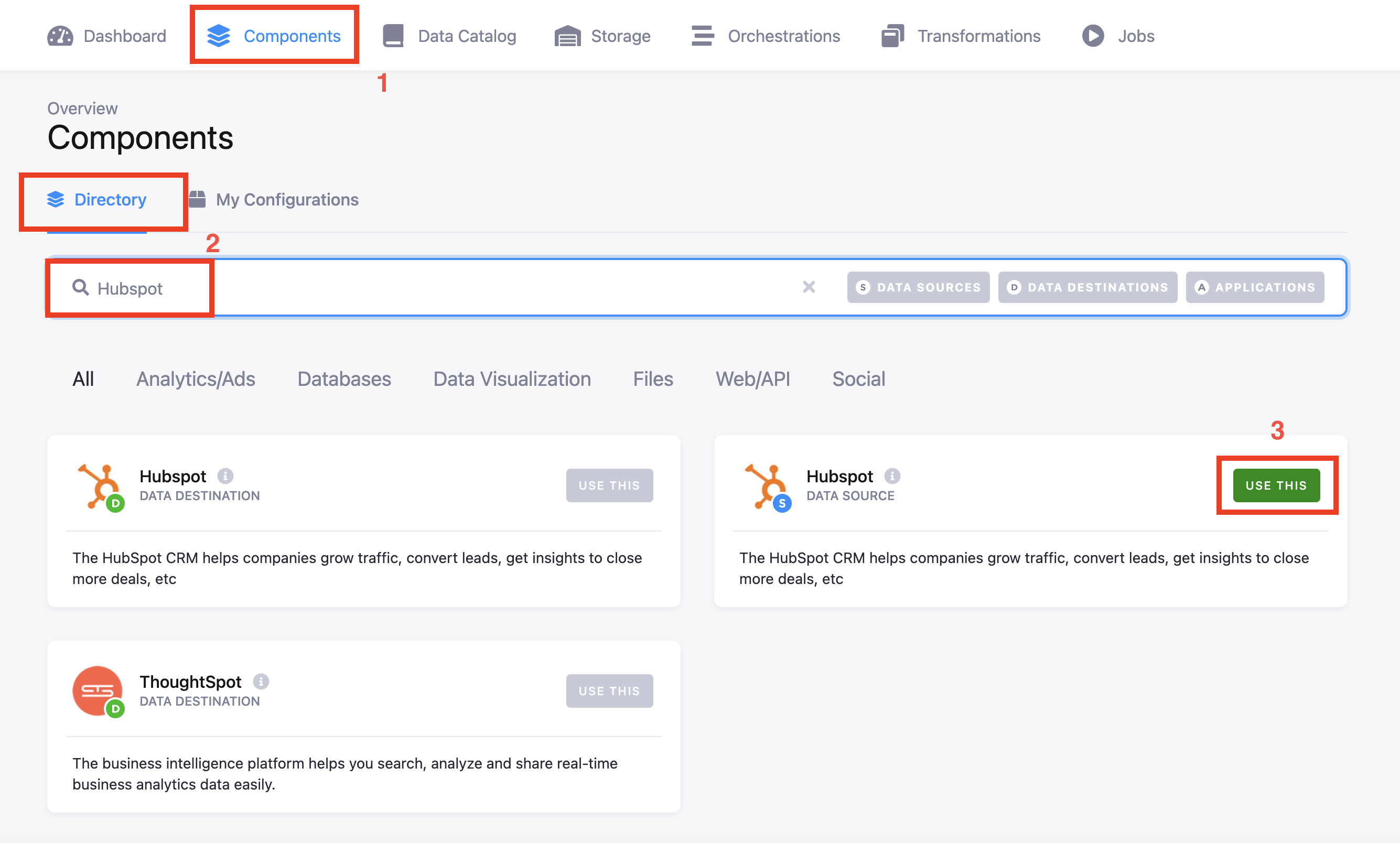Image resolution: width=1400 pixels, height=843 pixels.
Task: Click the Storage warehouse icon
Action: (x=567, y=36)
